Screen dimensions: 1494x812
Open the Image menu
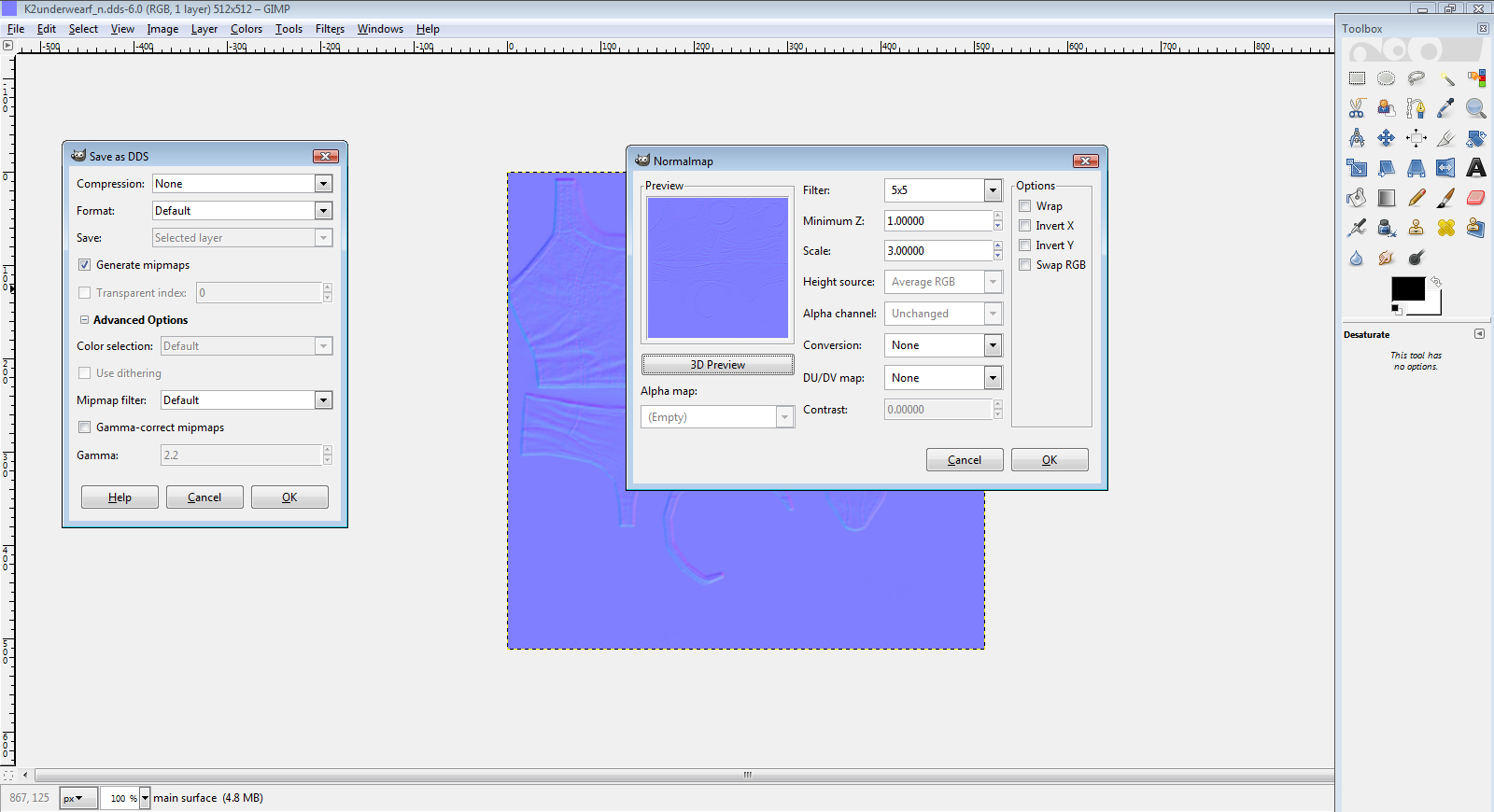coord(162,29)
